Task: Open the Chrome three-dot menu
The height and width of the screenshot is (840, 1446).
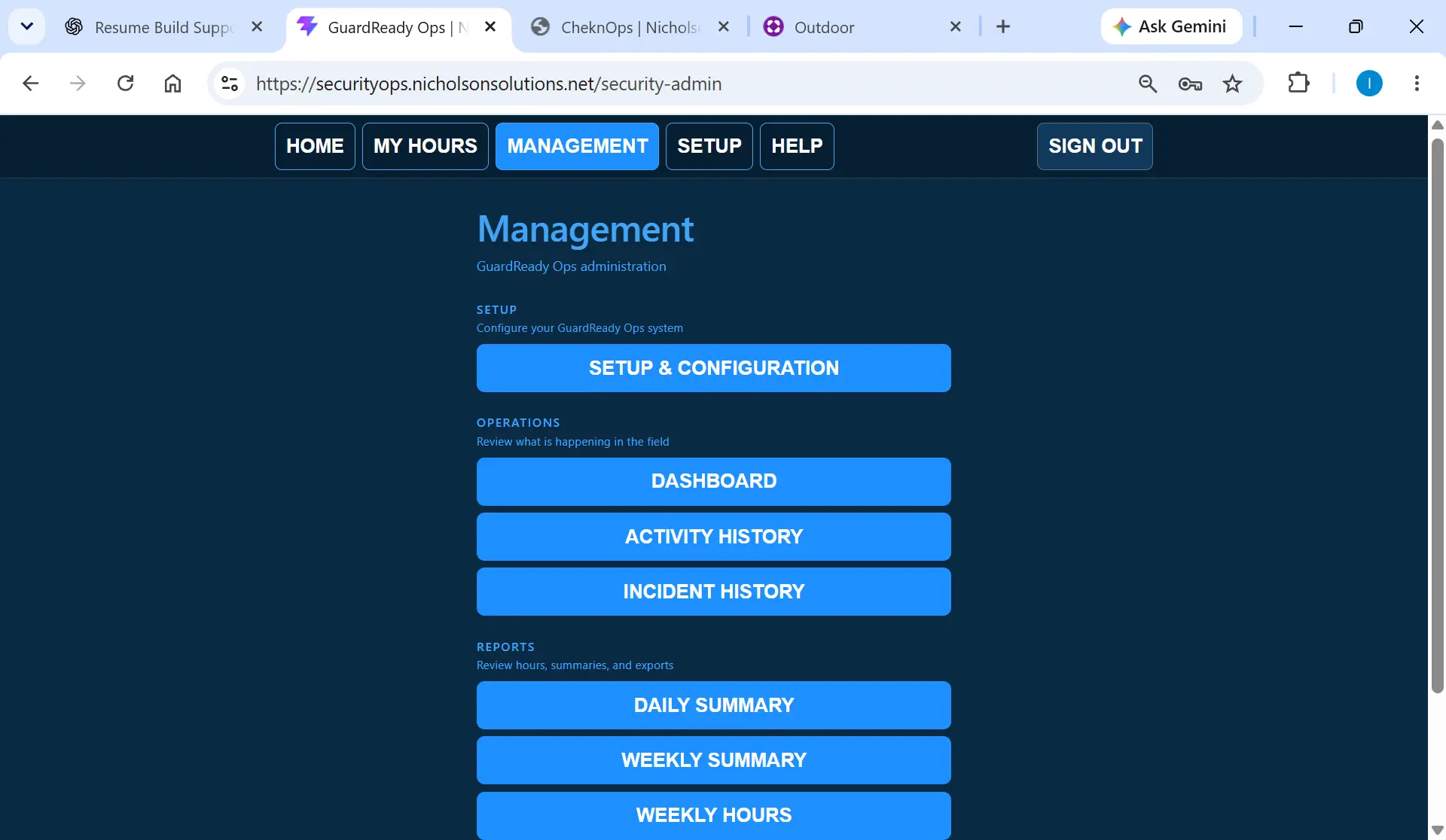Action: coord(1417,84)
